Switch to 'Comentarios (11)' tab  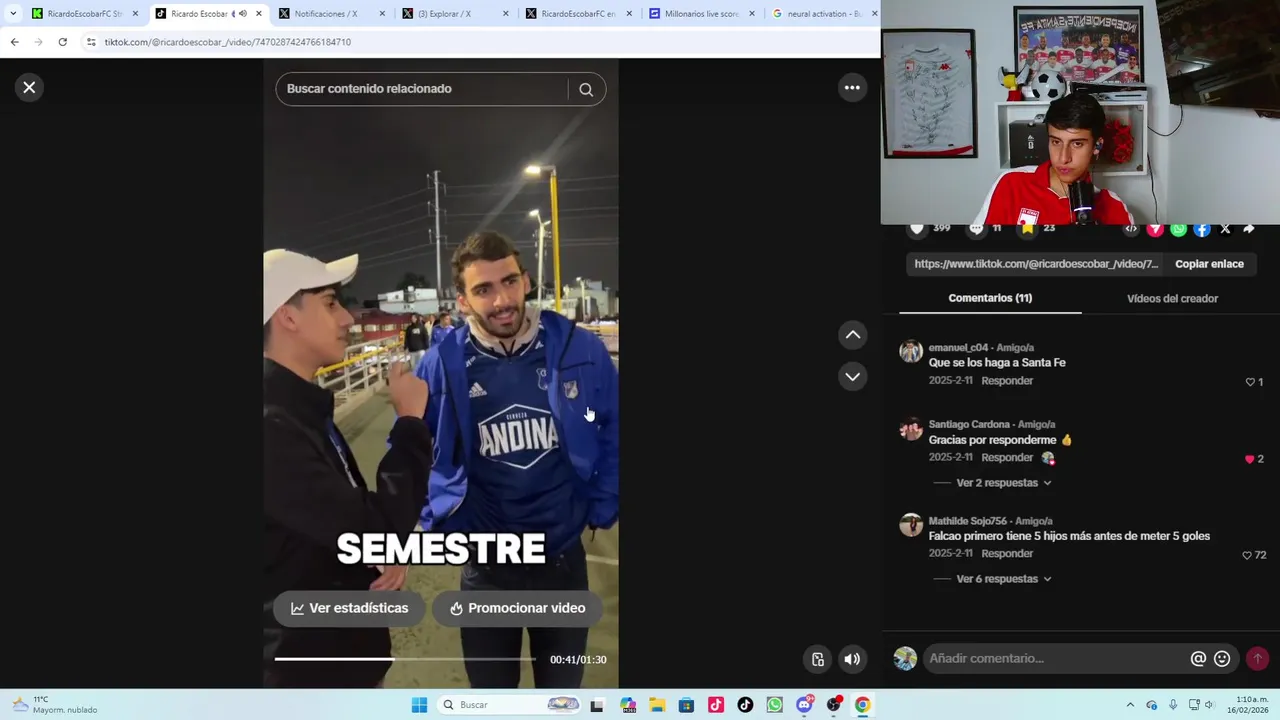pos(990,298)
